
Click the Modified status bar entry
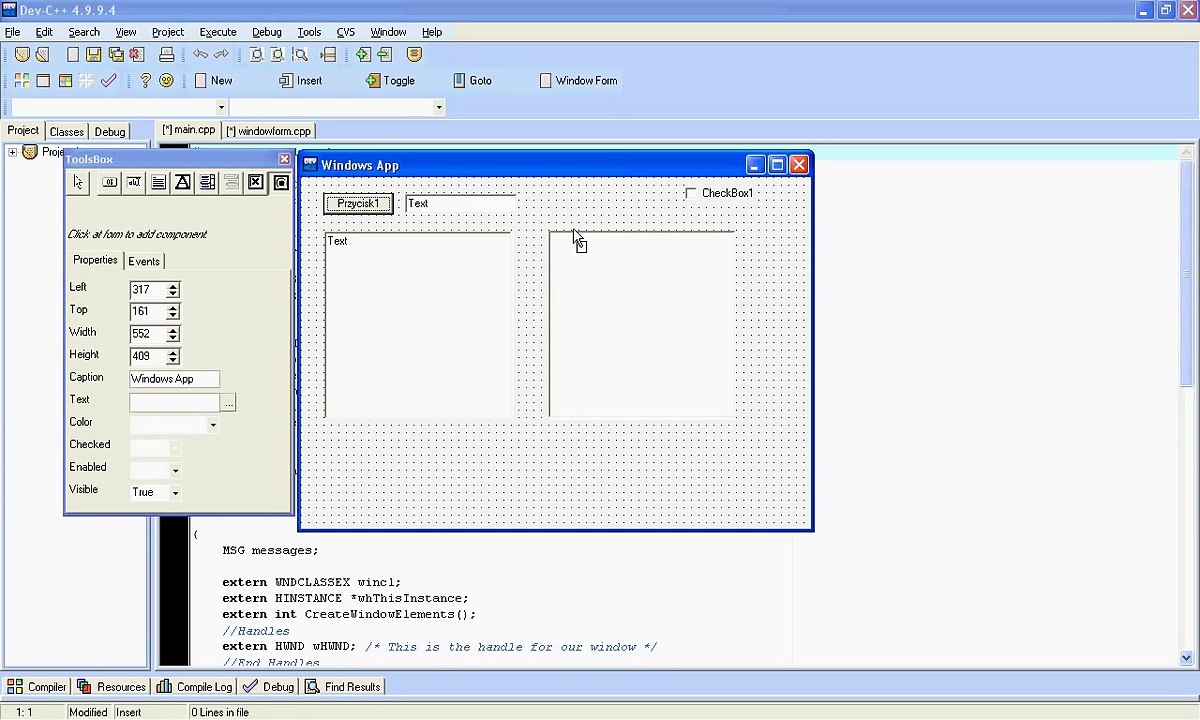(88, 712)
